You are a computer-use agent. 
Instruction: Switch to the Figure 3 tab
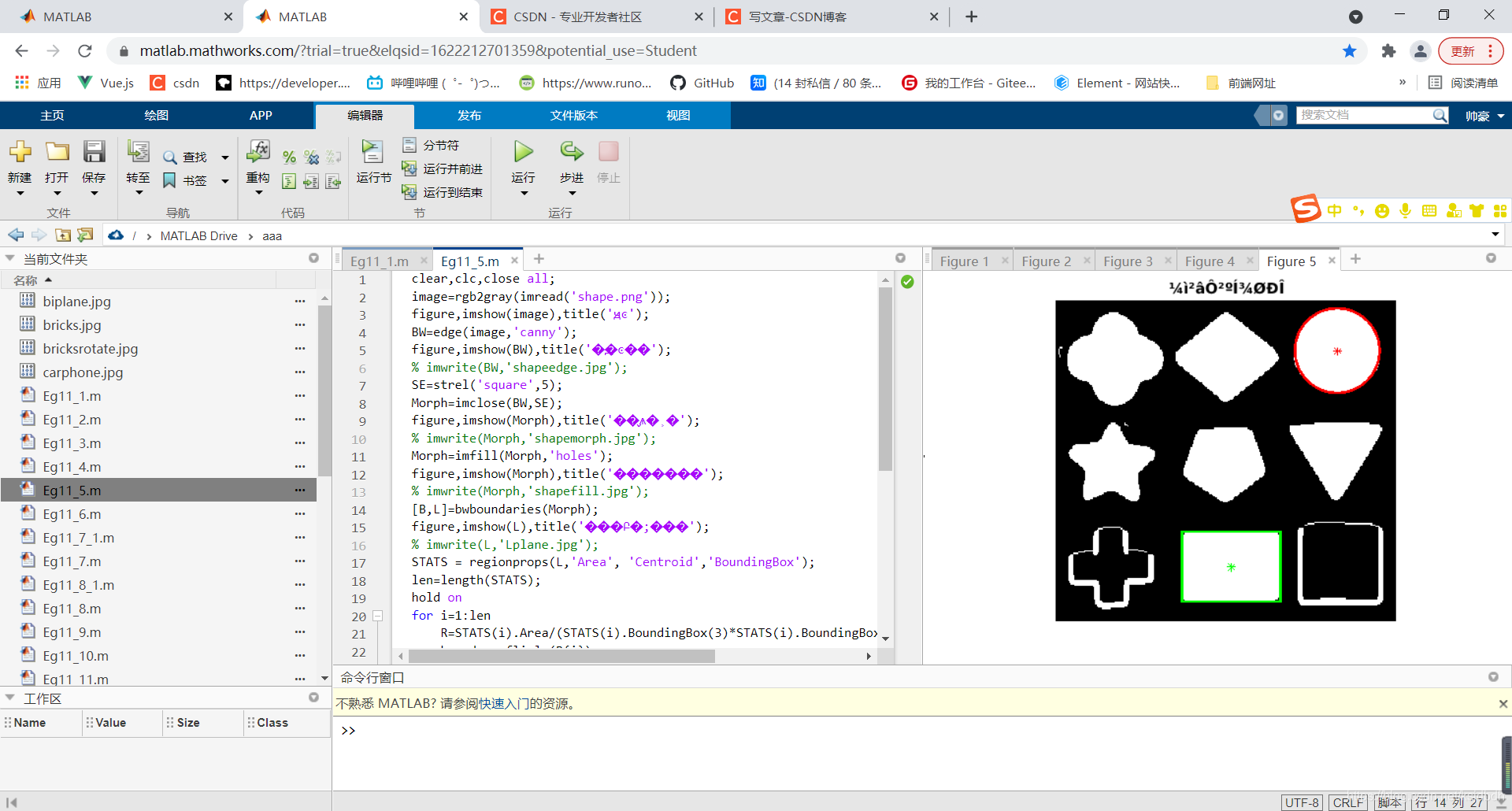click(x=1128, y=261)
